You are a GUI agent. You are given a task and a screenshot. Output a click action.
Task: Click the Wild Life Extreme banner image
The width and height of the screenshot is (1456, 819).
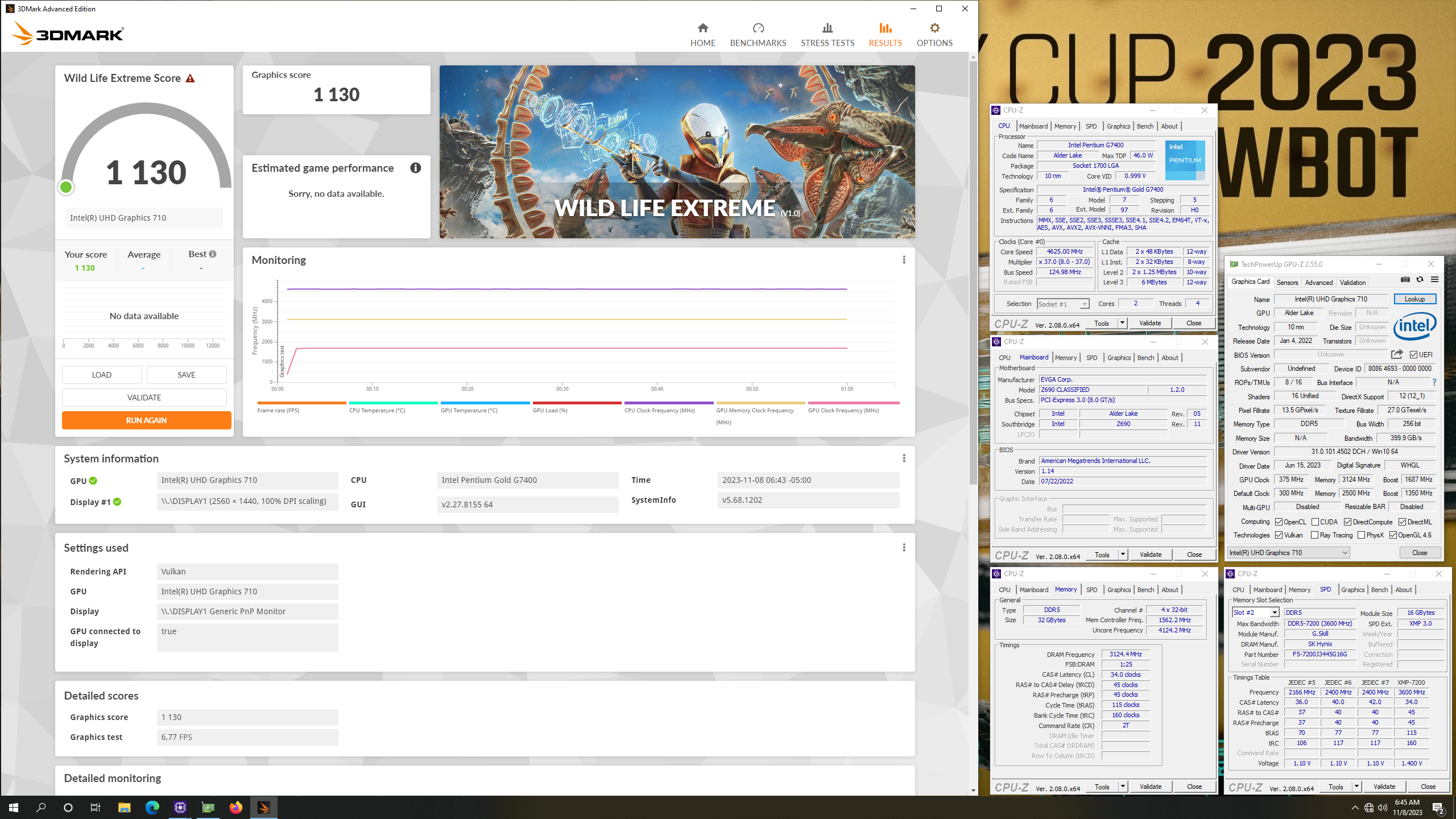click(677, 151)
